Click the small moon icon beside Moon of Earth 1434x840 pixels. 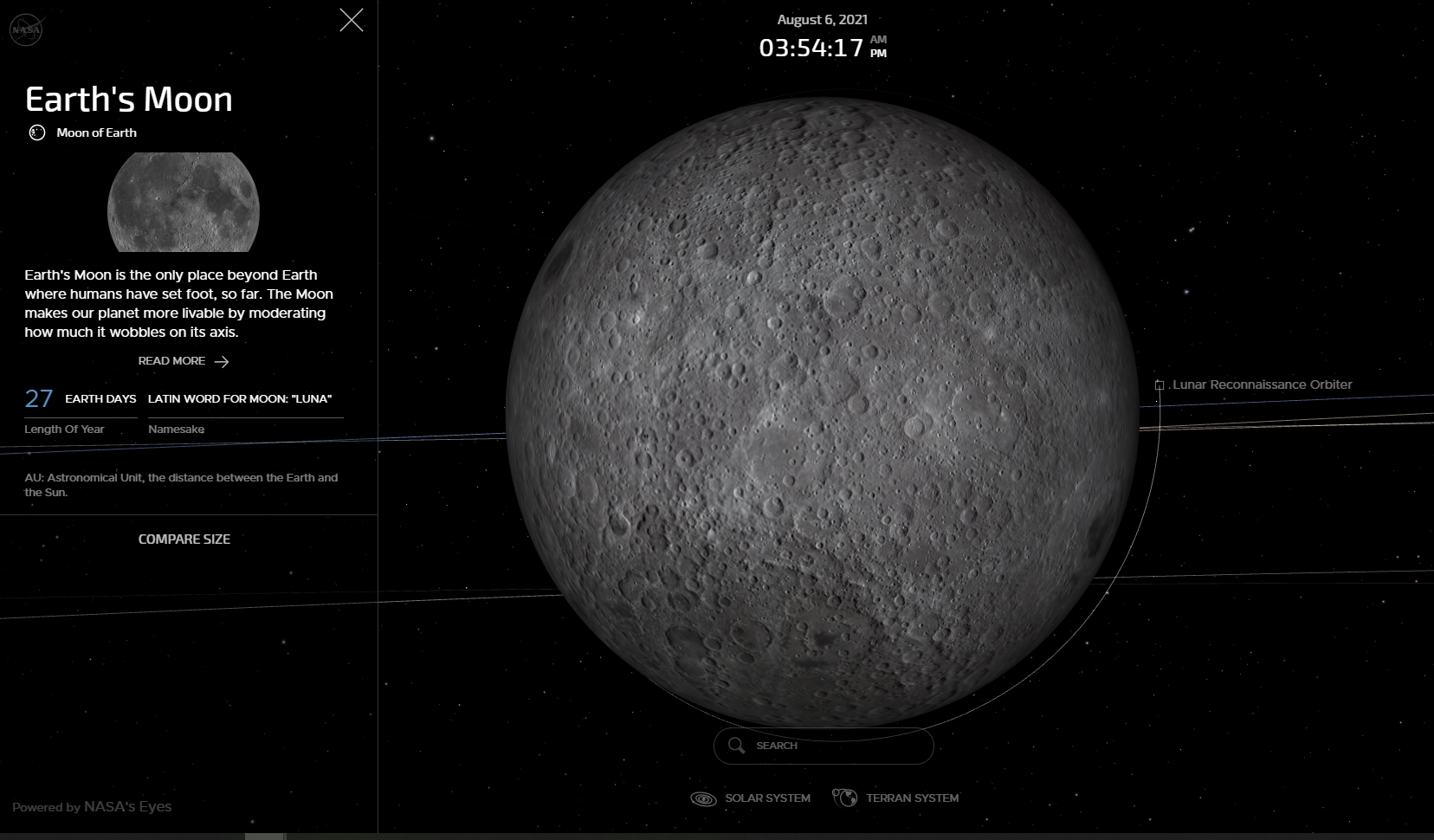(37, 132)
